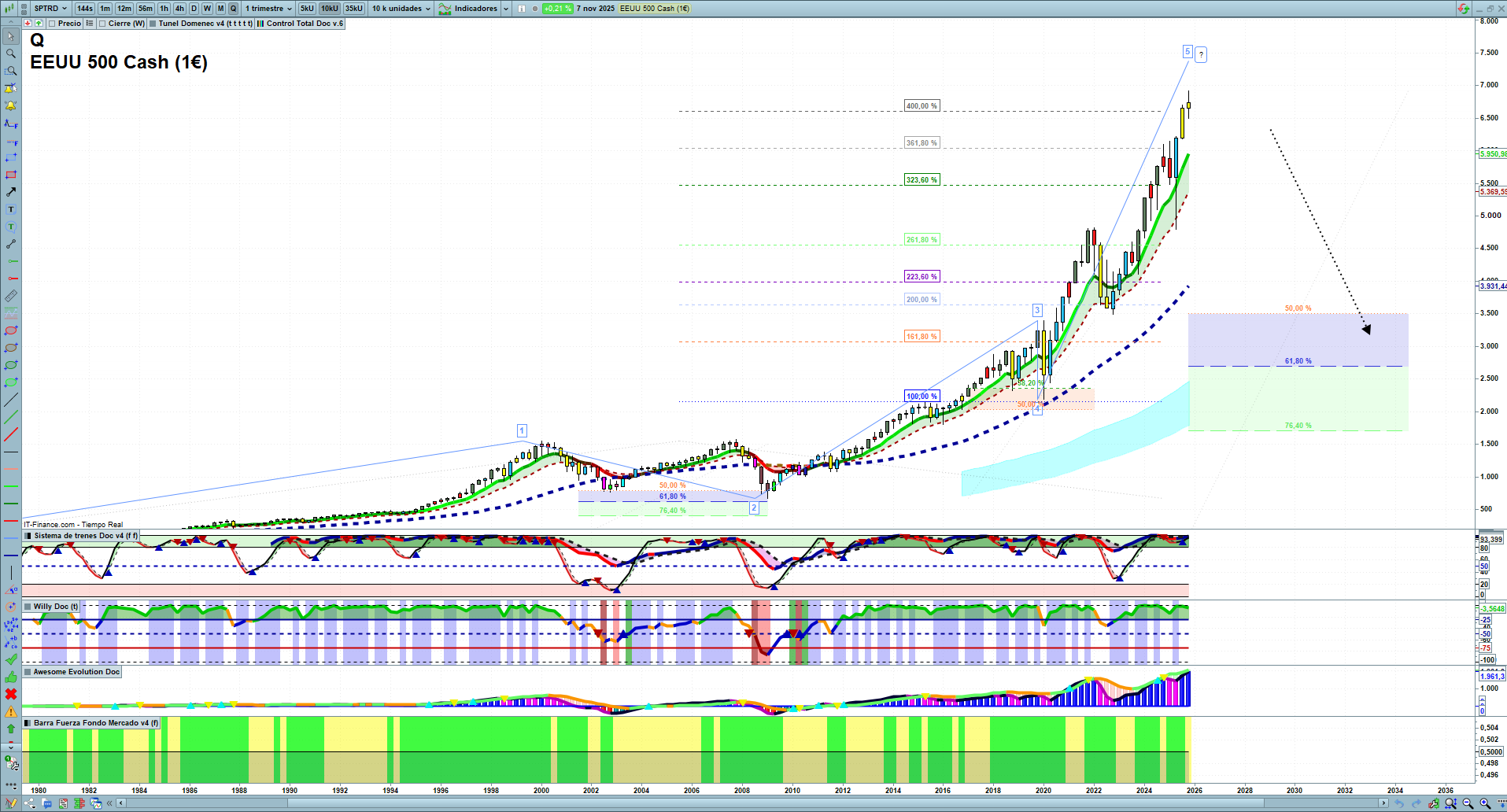This screenshot has height=812, width=1507.
Task: Click the zoom in magnifier in bottom bar
Action: pyautogui.click(x=1485, y=803)
